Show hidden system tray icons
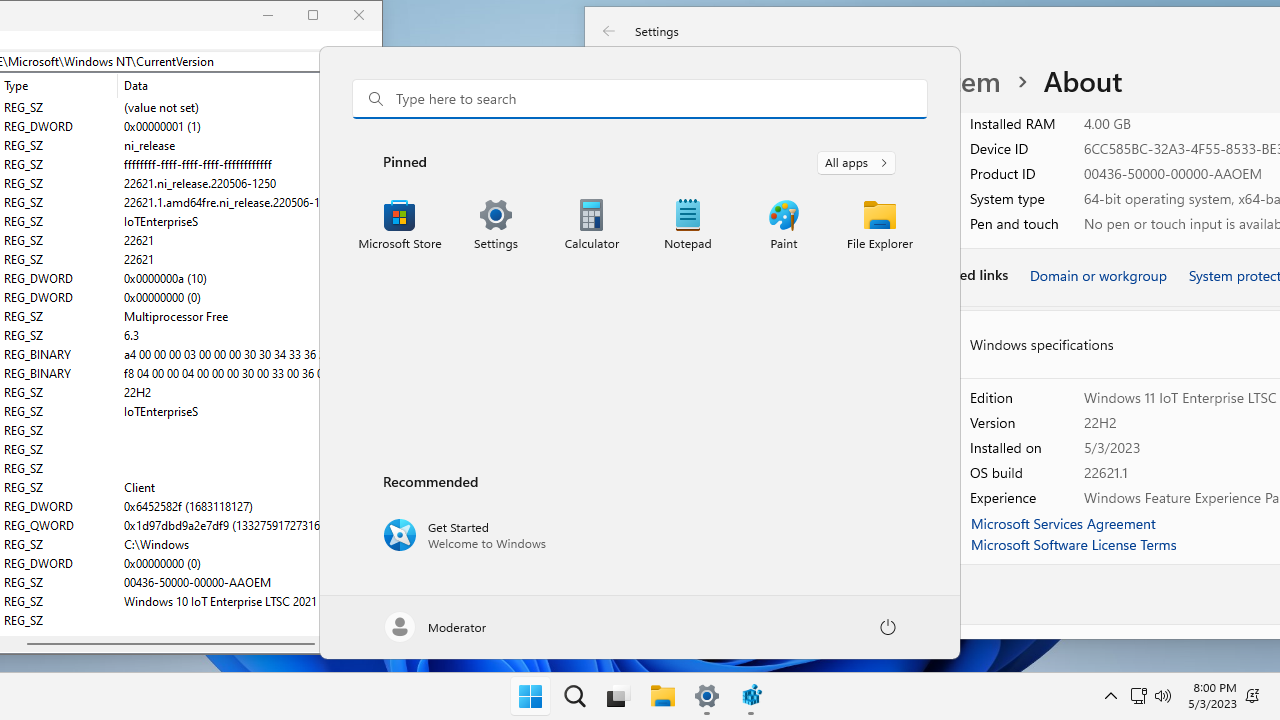 click(x=1111, y=696)
